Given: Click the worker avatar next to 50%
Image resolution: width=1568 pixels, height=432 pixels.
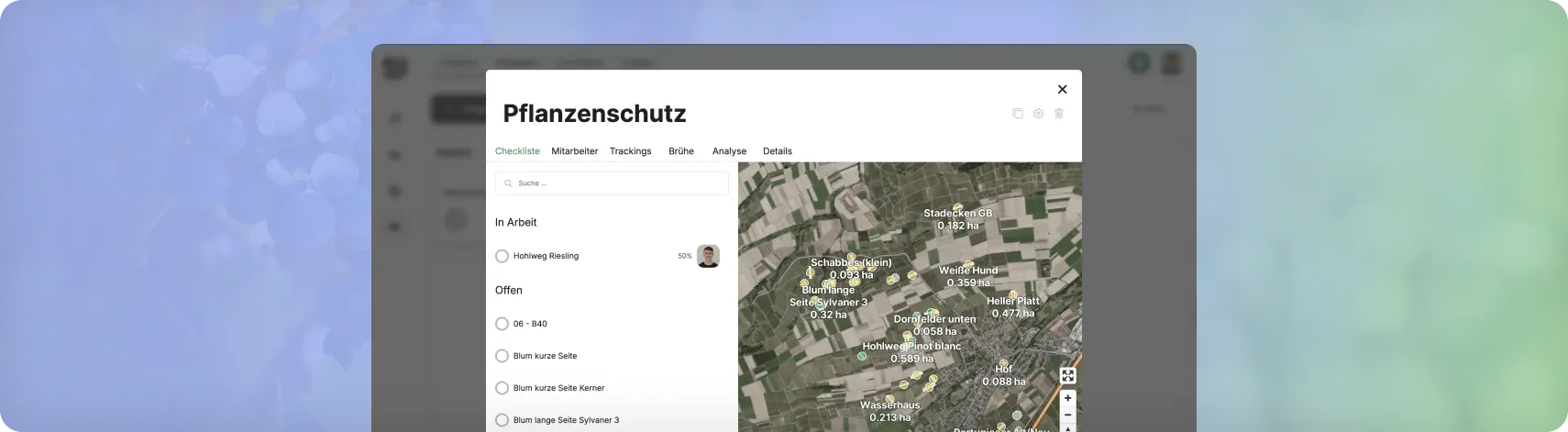Looking at the screenshot, I should coord(708,256).
